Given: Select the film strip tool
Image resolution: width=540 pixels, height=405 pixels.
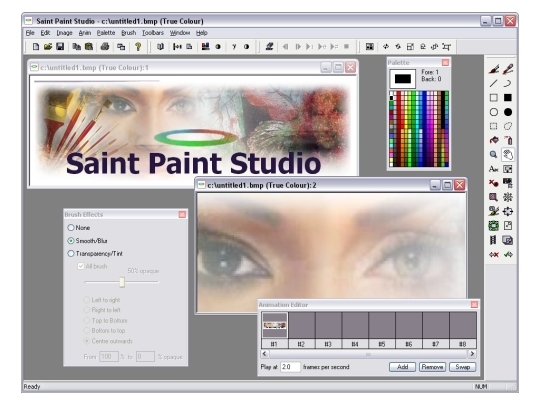Looking at the screenshot, I should tap(494, 240).
